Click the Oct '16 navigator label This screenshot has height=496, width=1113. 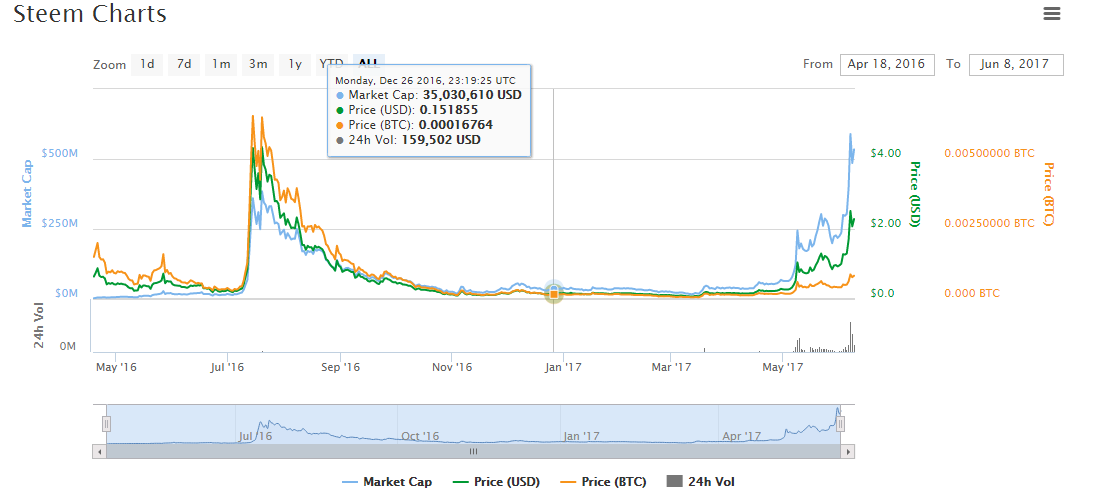[x=420, y=436]
